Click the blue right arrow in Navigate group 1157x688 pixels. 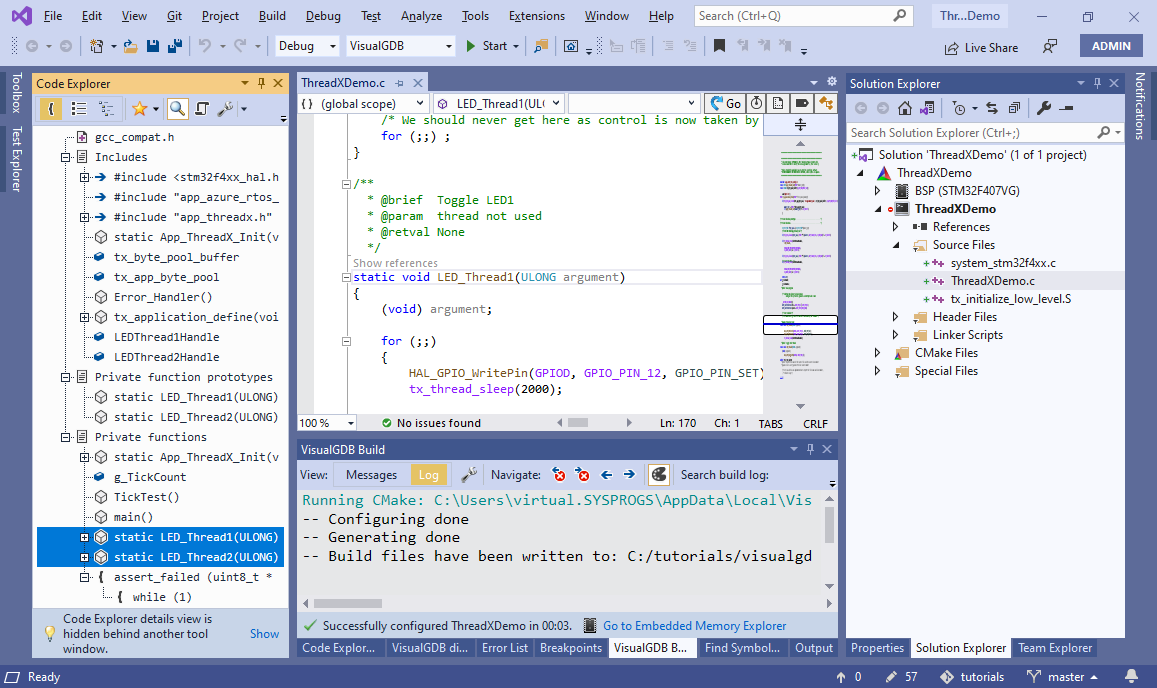click(x=629, y=475)
